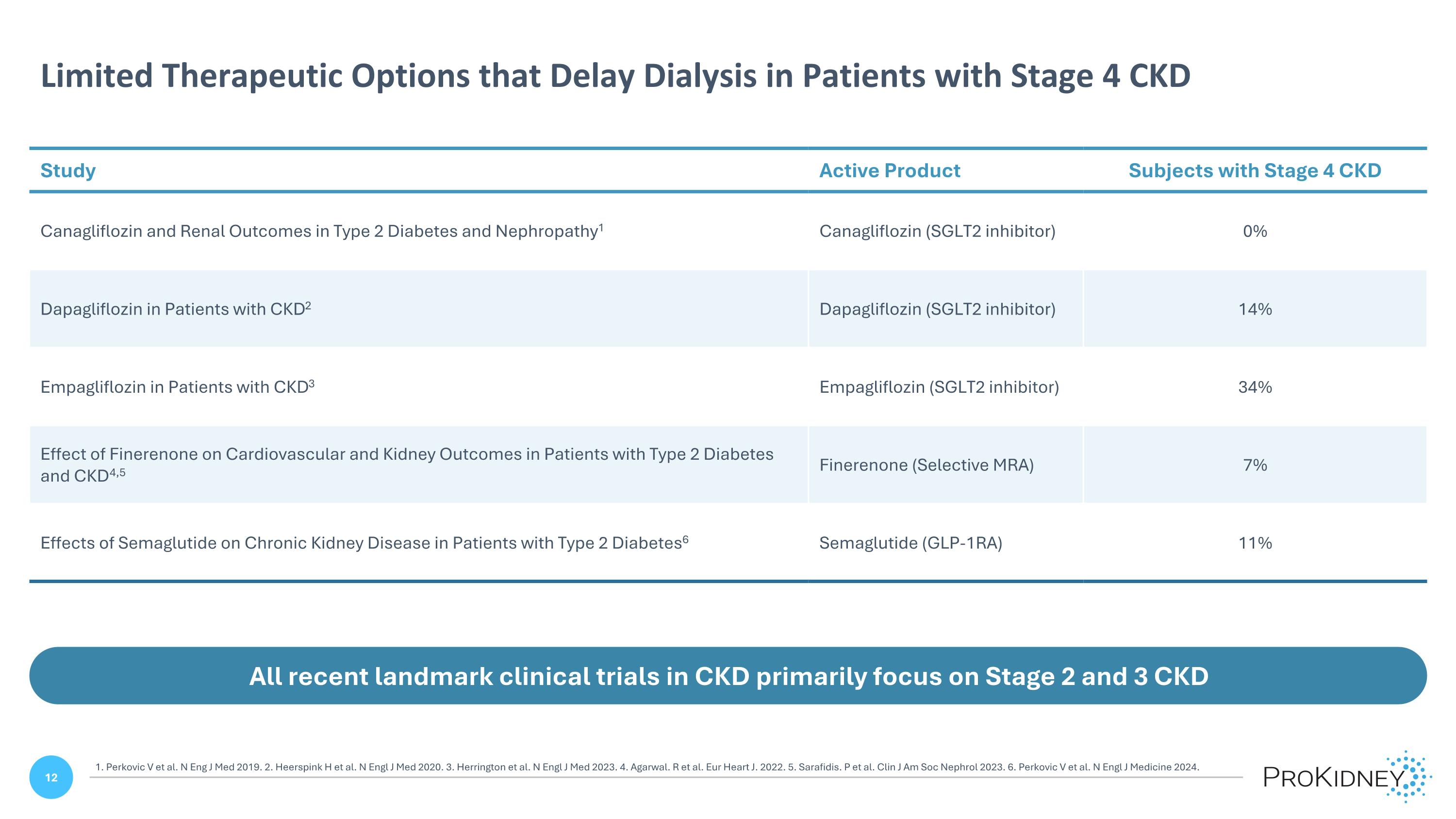Click the Dapagliflozin in Patients with CKD study
Viewport: 1456px width, 819px height.
[x=176, y=309]
